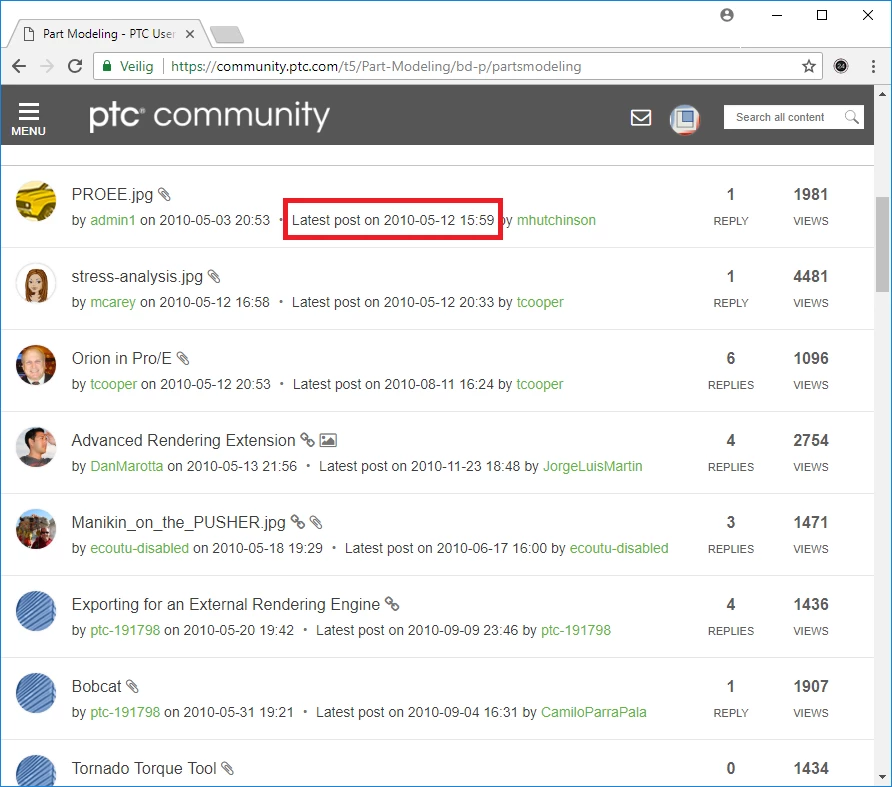Open a new browser tab
892x787 pixels.
[x=227, y=35]
